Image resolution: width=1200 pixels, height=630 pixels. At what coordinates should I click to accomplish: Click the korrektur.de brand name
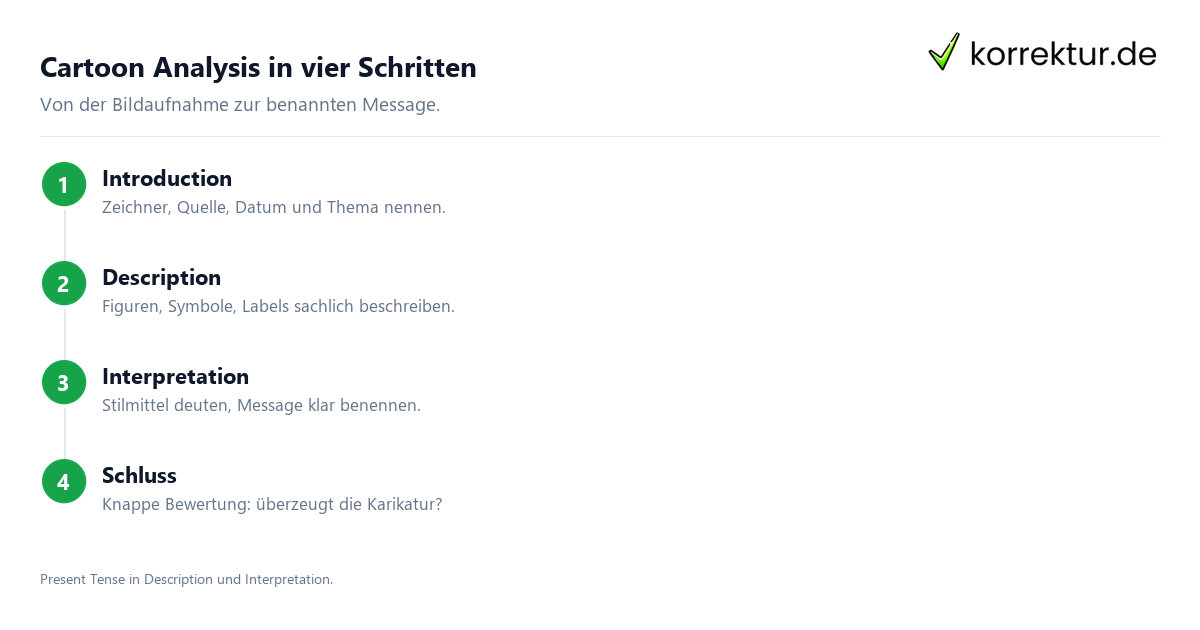pyautogui.click(x=1063, y=54)
